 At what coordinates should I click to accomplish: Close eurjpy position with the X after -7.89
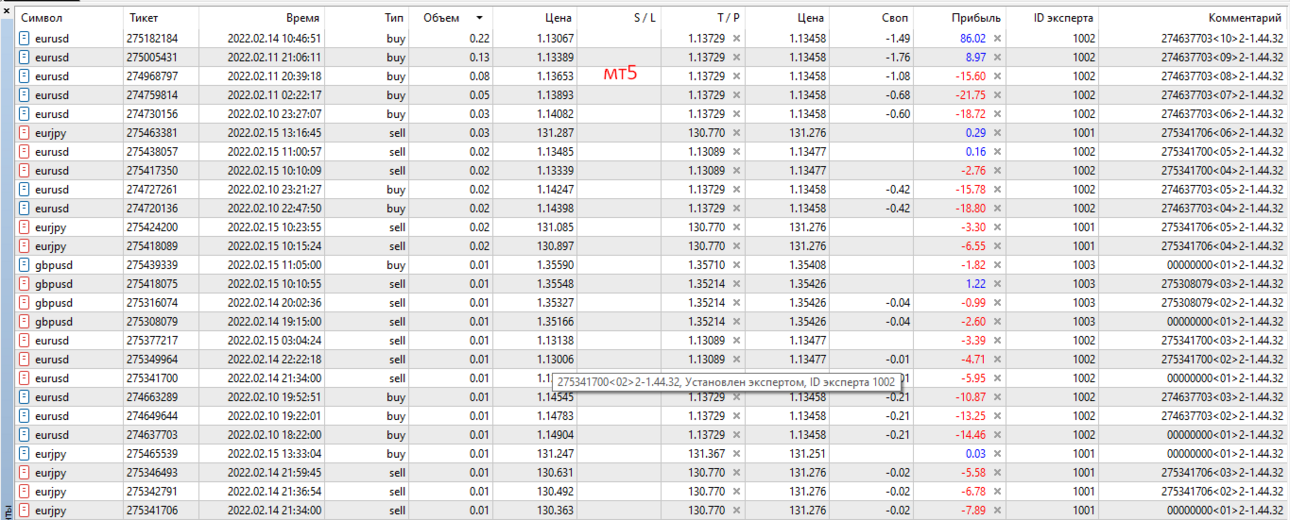(x=997, y=511)
